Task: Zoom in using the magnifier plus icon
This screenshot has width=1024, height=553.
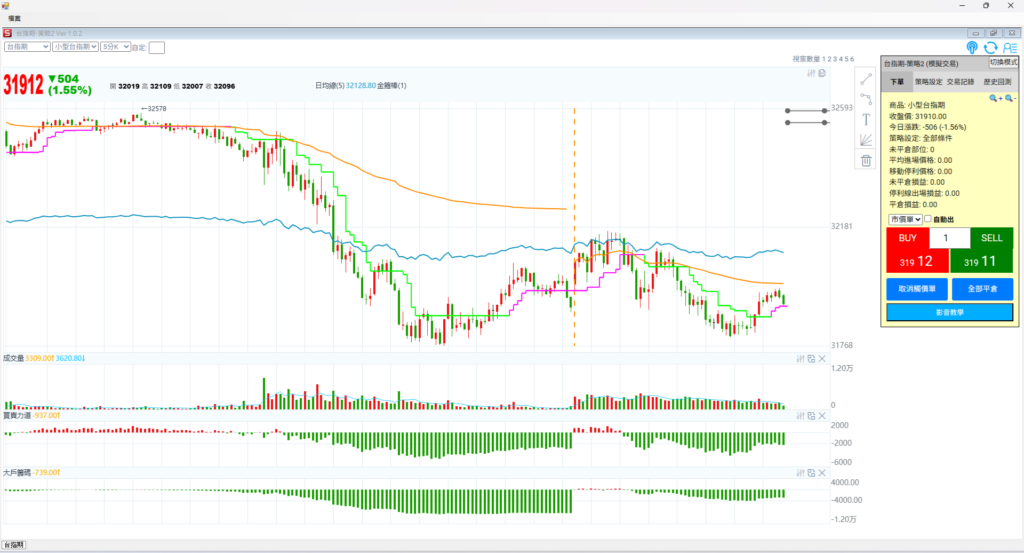Action: (x=994, y=98)
